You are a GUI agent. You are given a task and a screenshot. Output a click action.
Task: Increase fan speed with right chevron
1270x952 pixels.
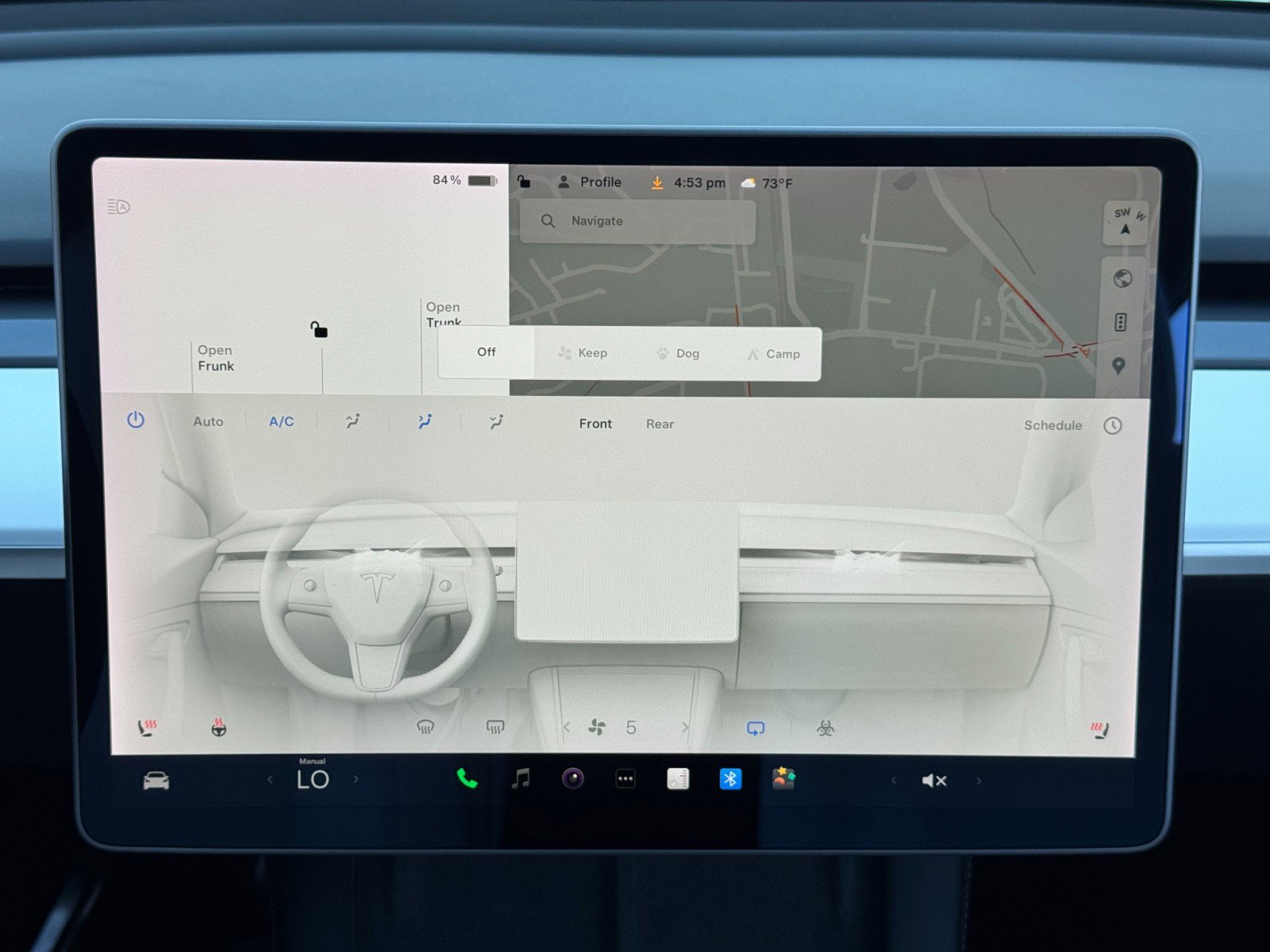[x=687, y=727]
